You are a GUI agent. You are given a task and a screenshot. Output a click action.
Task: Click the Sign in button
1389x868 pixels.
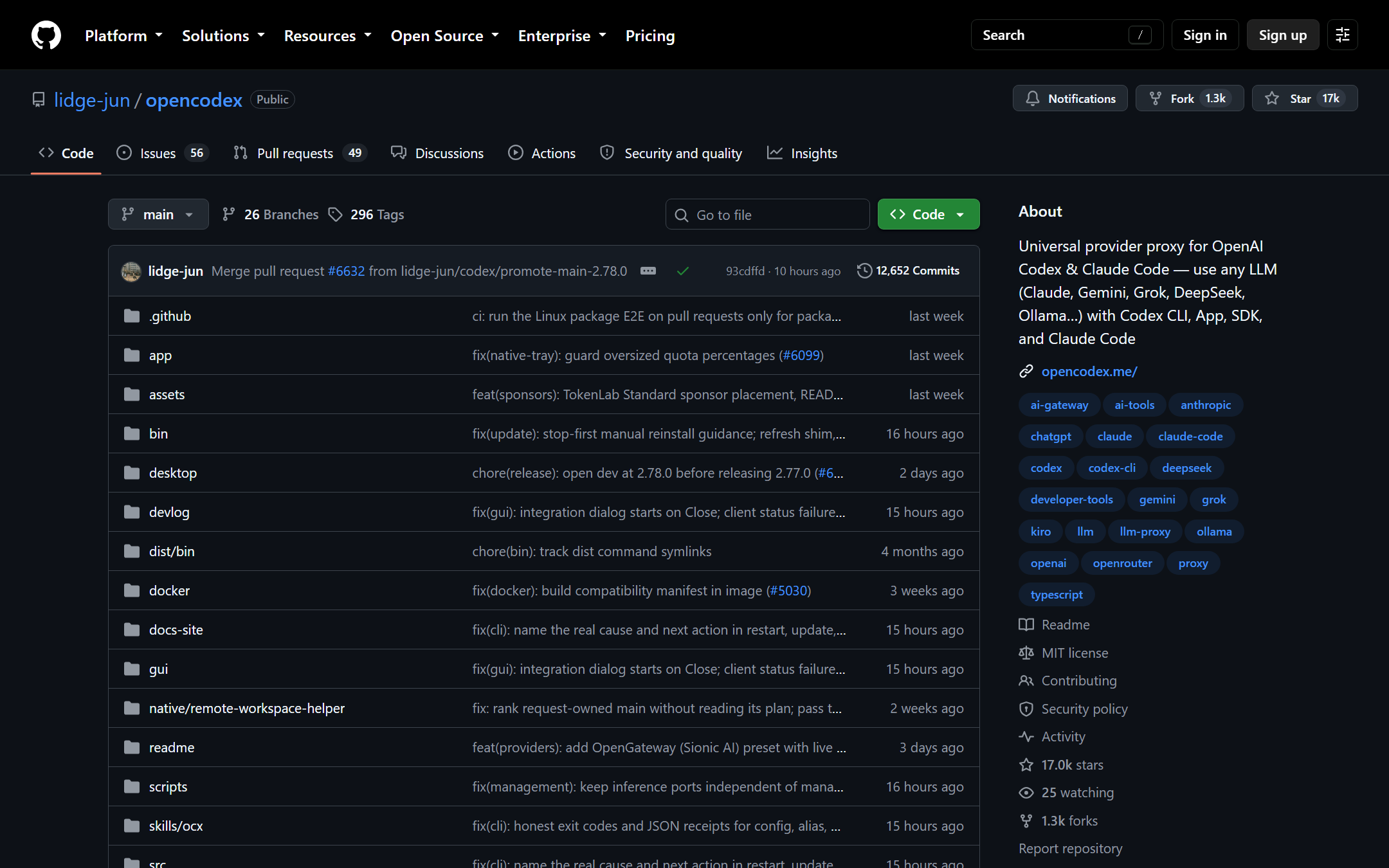(x=1205, y=35)
